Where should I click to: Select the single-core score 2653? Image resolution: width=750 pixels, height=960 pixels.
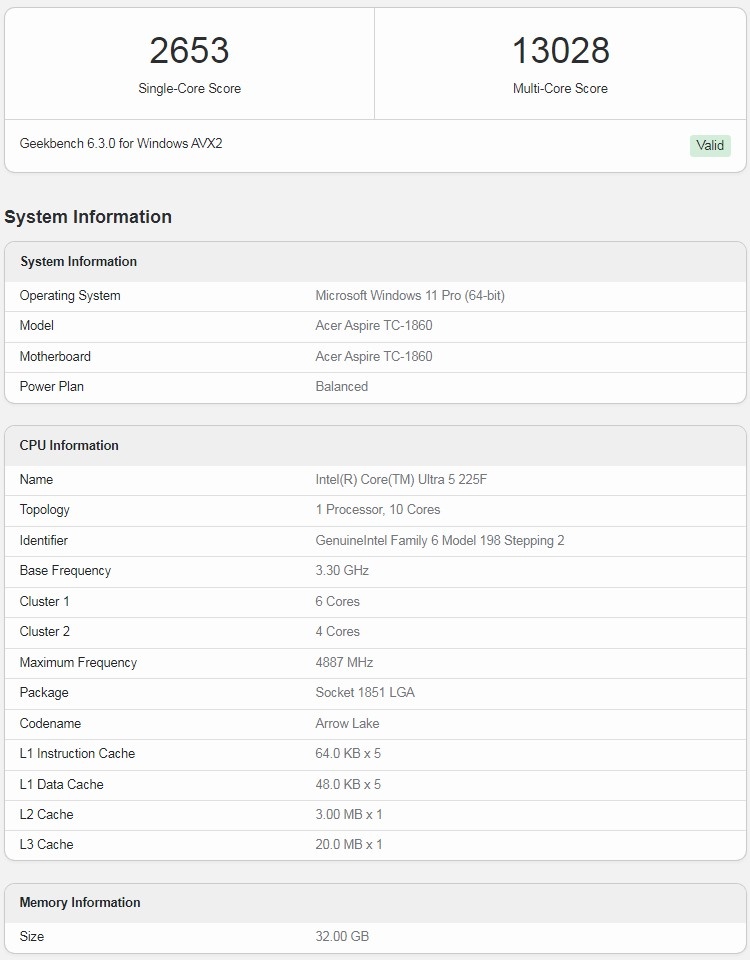tap(189, 50)
